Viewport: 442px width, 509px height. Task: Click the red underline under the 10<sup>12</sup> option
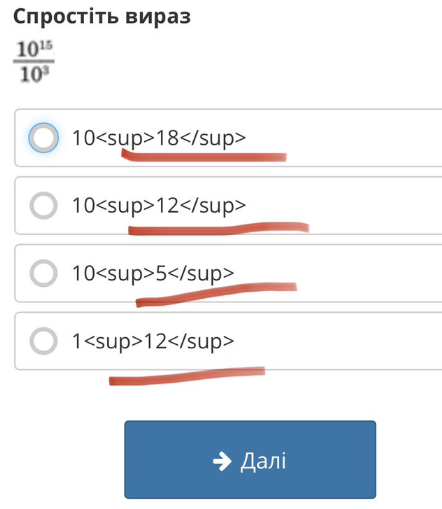218,229
